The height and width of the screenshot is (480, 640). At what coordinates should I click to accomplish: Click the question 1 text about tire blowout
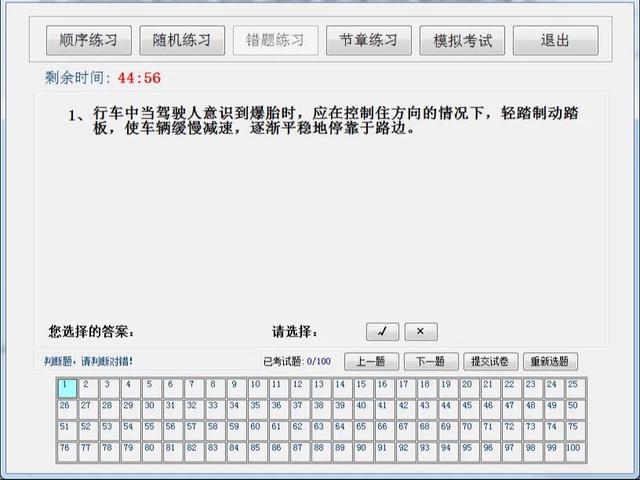(323, 120)
